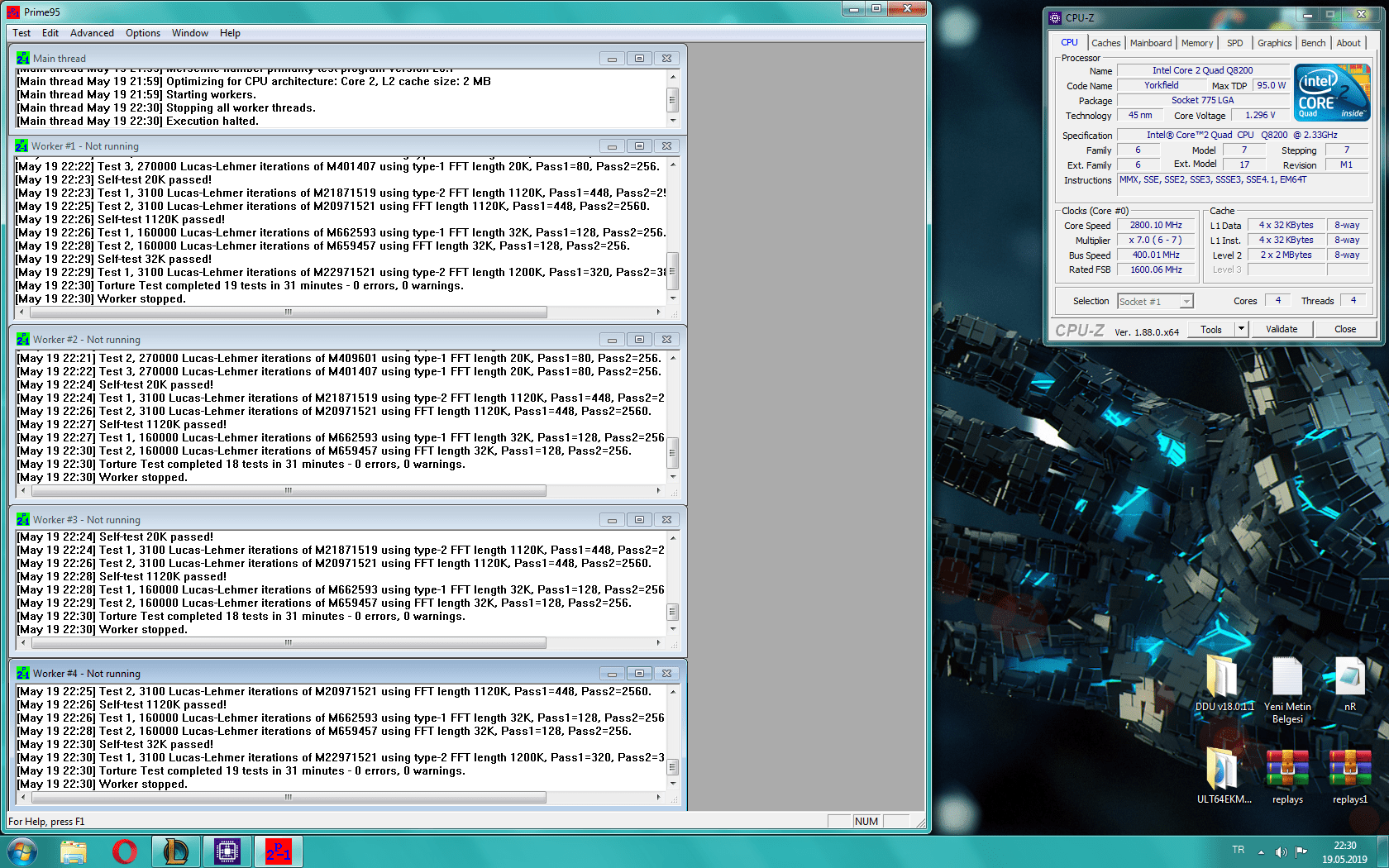
Task: Click the Tools button in CPU-Z
Action: [1211, 329]
